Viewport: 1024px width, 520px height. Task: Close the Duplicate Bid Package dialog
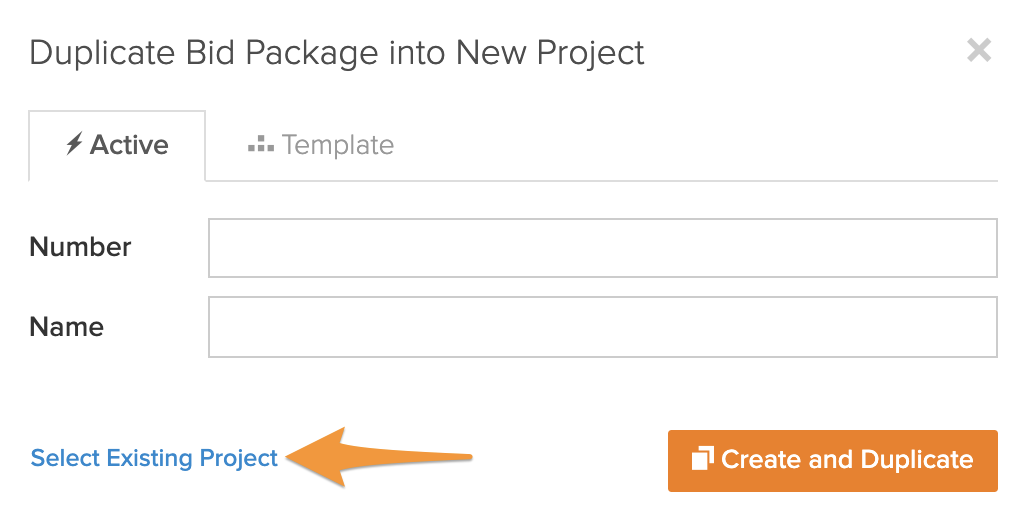pyautogui.click(x=979, y=51)
